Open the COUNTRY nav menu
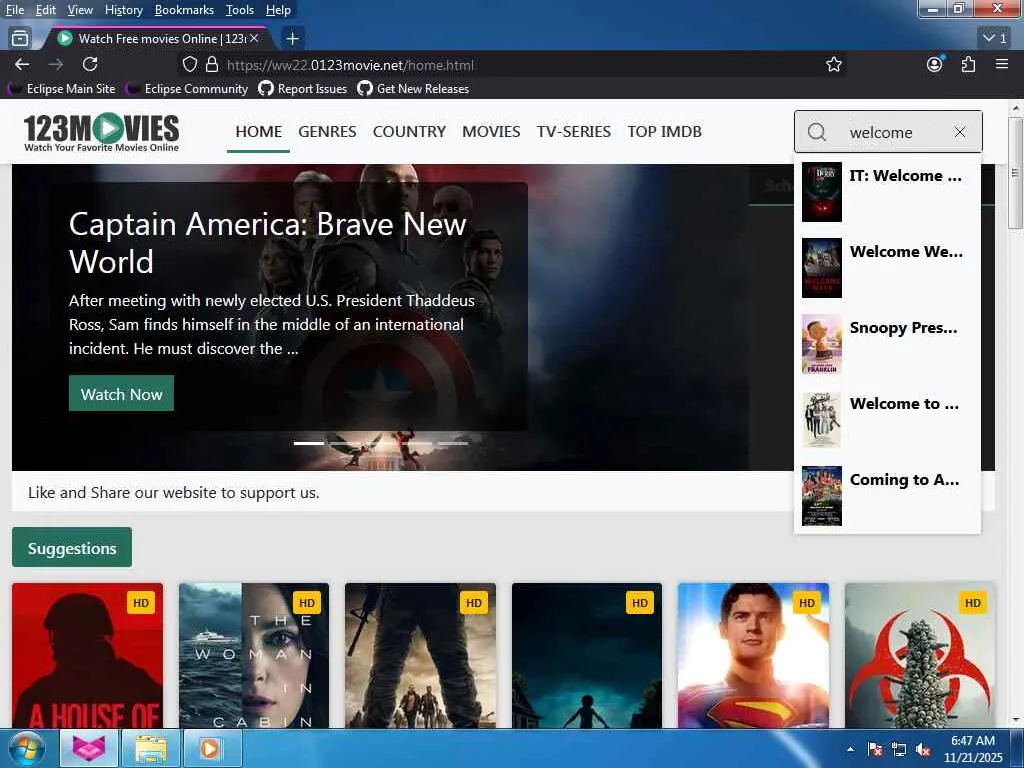Viewport: 1024px width, 768px height. (409, 131)
